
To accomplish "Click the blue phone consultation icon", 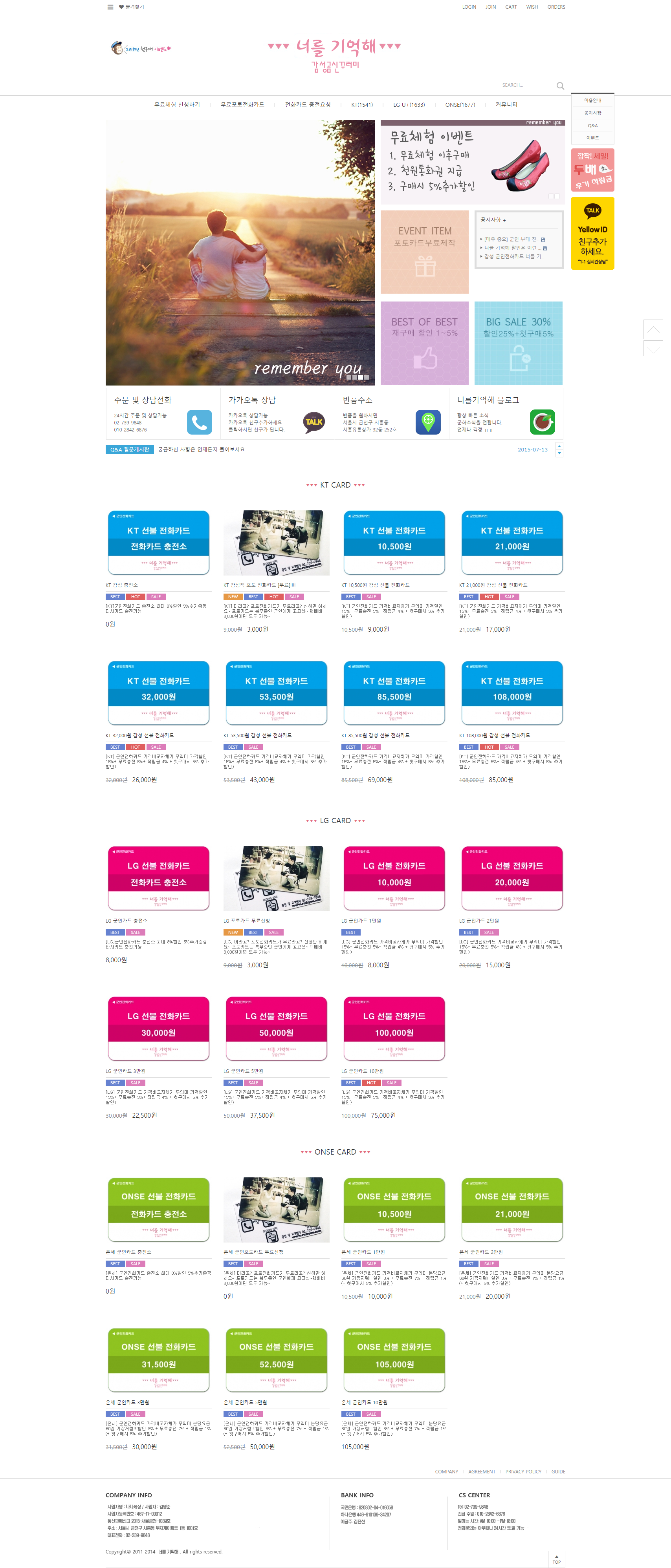I will [x=199, y=422].
